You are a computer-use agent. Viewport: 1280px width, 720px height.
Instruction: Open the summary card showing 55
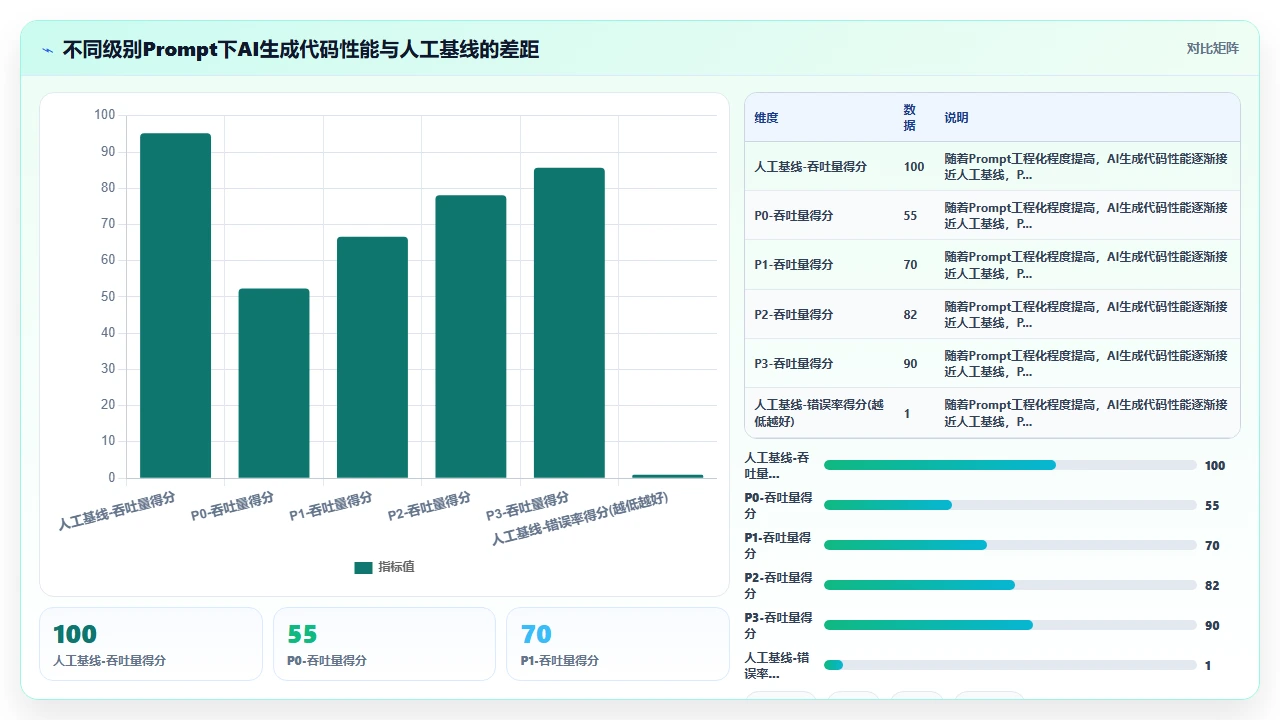coord(384,644)
